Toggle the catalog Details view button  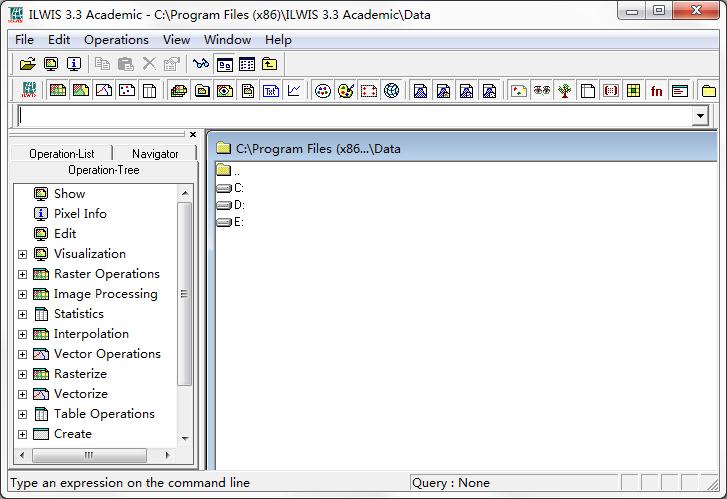point(247,64)
